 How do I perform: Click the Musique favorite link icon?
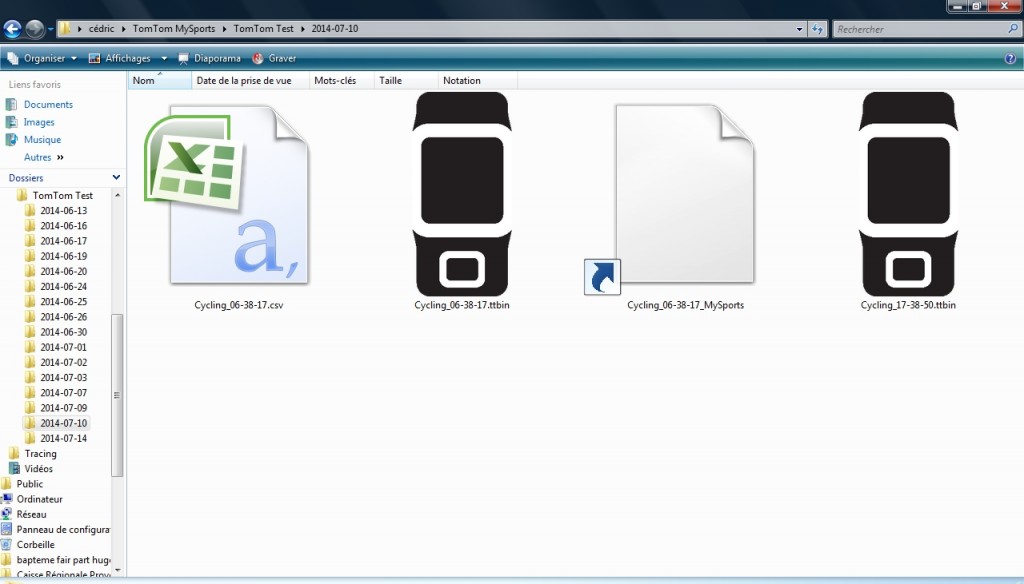11,140
